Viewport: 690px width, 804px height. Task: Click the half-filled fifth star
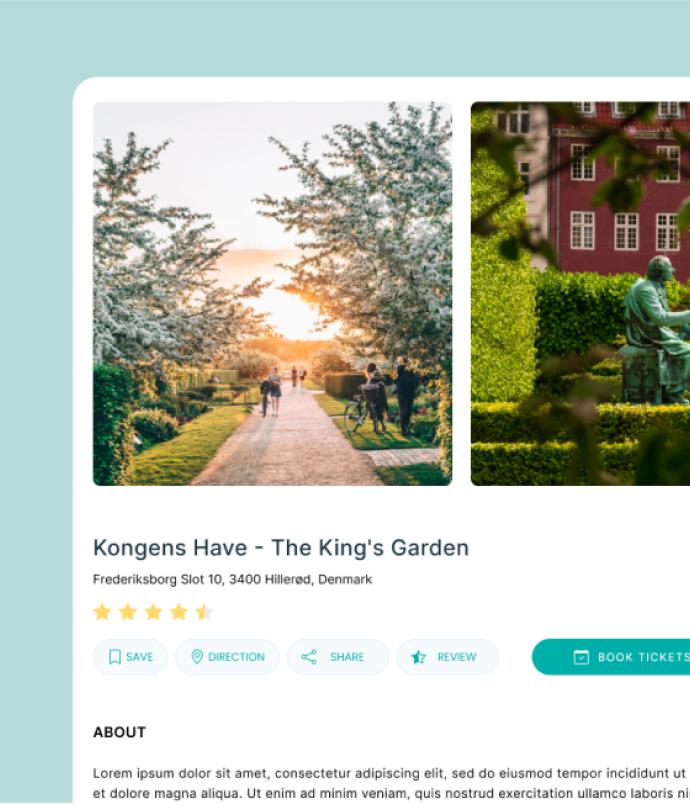coord(204,612)
